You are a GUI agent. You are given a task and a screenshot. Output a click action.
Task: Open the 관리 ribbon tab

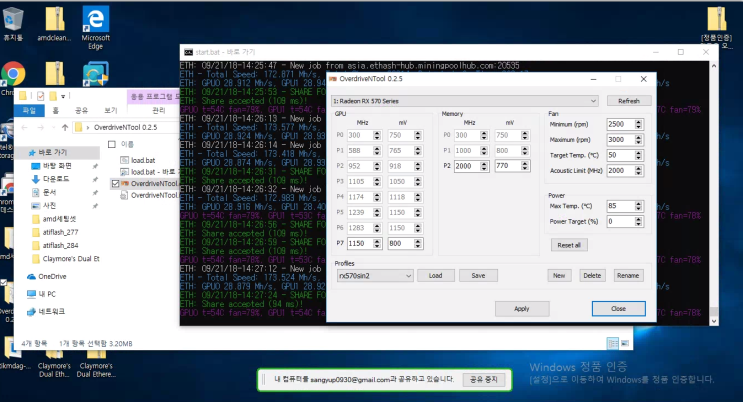coord(158,110)
